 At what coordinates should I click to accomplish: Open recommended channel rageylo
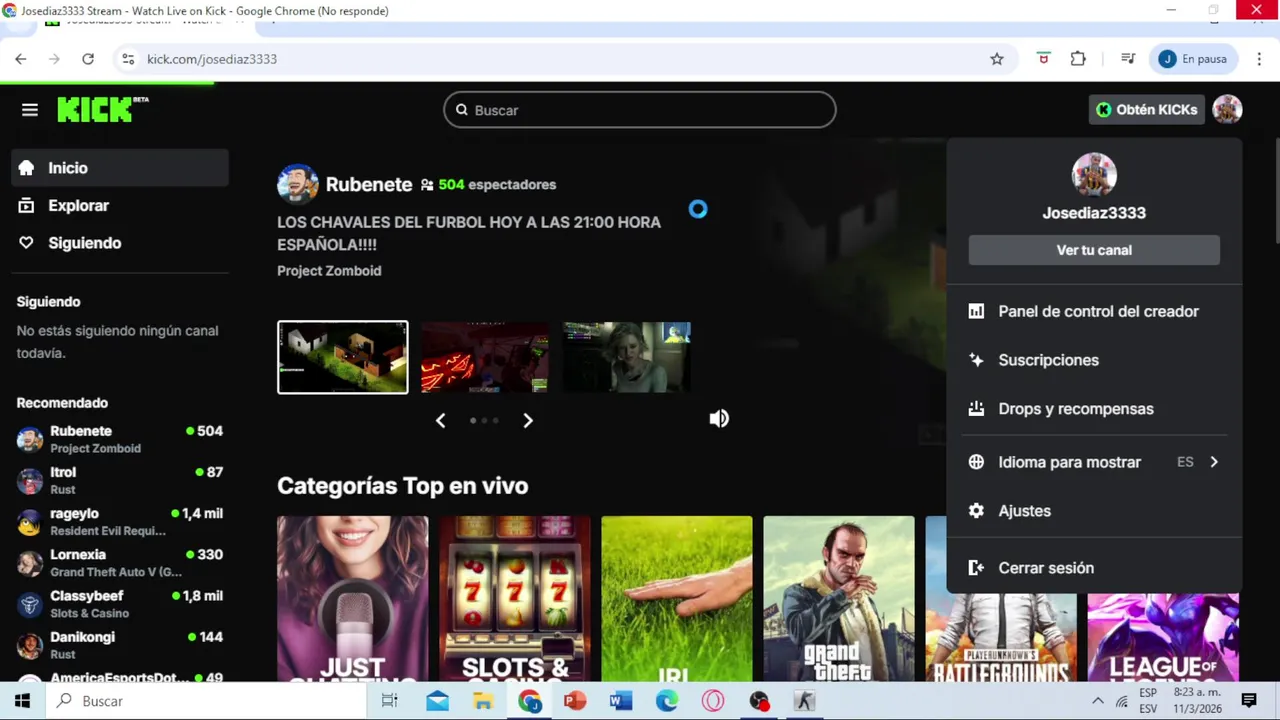120,521
